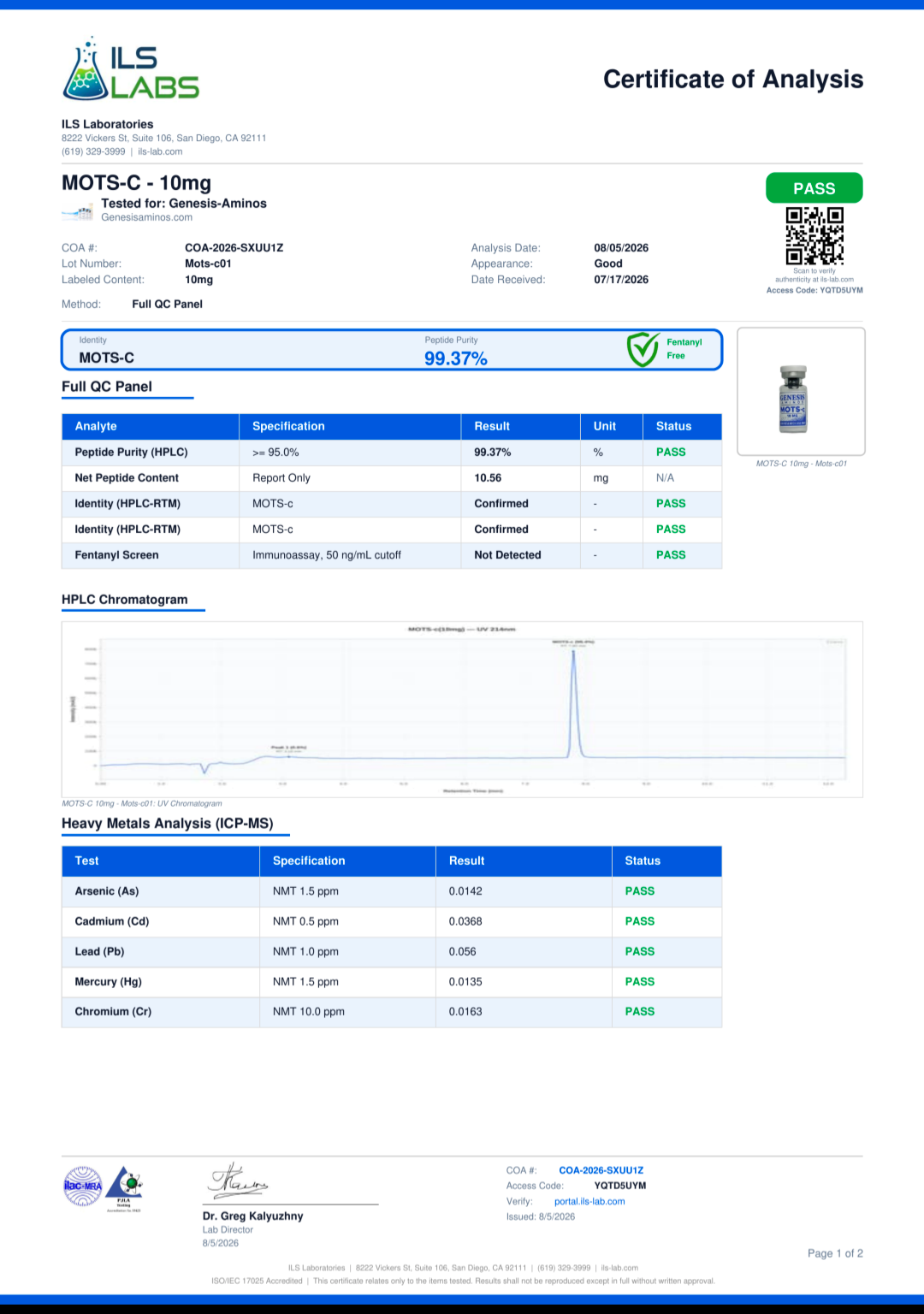The height and width of the screenshot is (1314, 924).
Task: Click the Fentanyl Free shield checkmark icon
Action: click(643, 349)
